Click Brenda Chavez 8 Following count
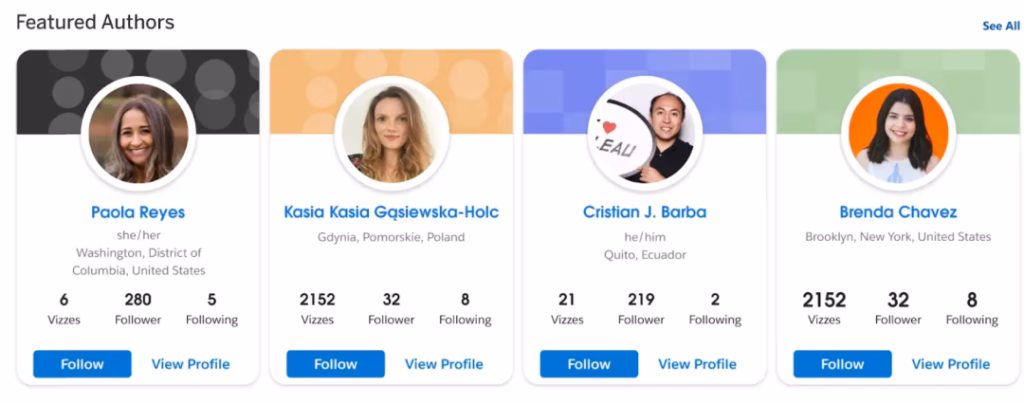1024x404 pixels. [x=972, y=309]
